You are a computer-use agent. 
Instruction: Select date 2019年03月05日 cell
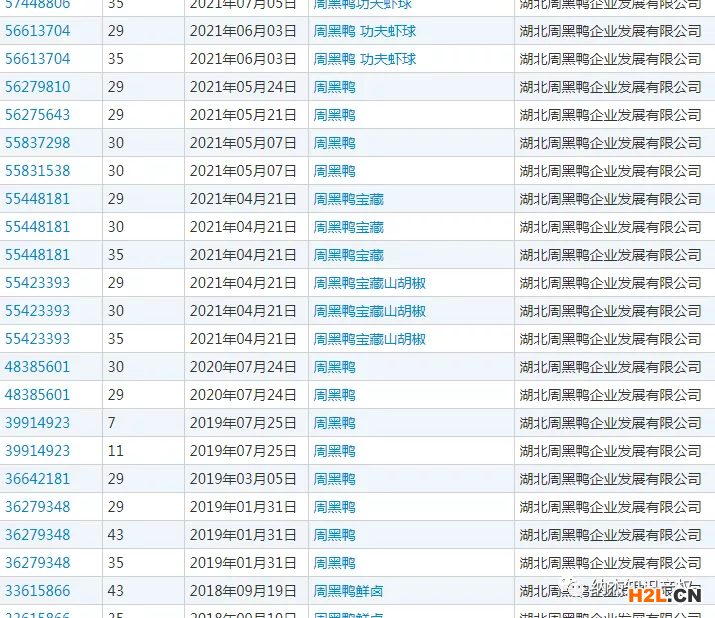[x=243, y=478]
